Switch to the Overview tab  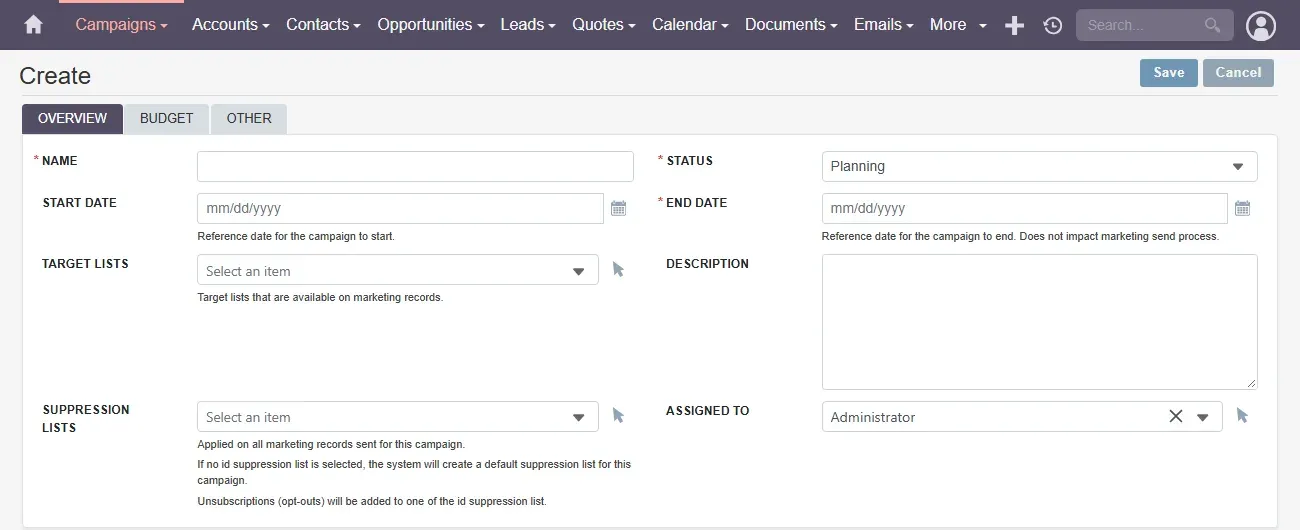[72, 118]
